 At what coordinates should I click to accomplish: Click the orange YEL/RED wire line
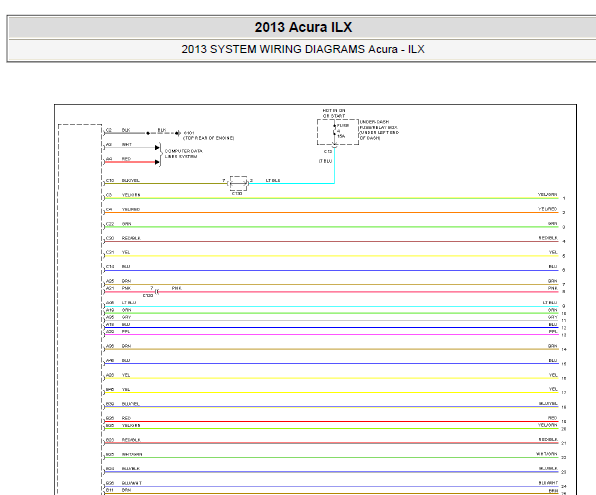tap(331, 213)
